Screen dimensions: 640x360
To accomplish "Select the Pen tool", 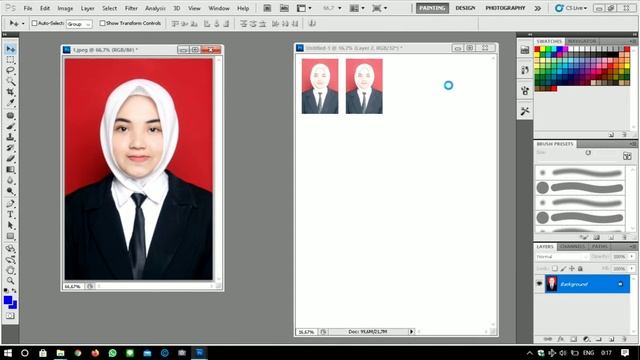I will 10,204.
